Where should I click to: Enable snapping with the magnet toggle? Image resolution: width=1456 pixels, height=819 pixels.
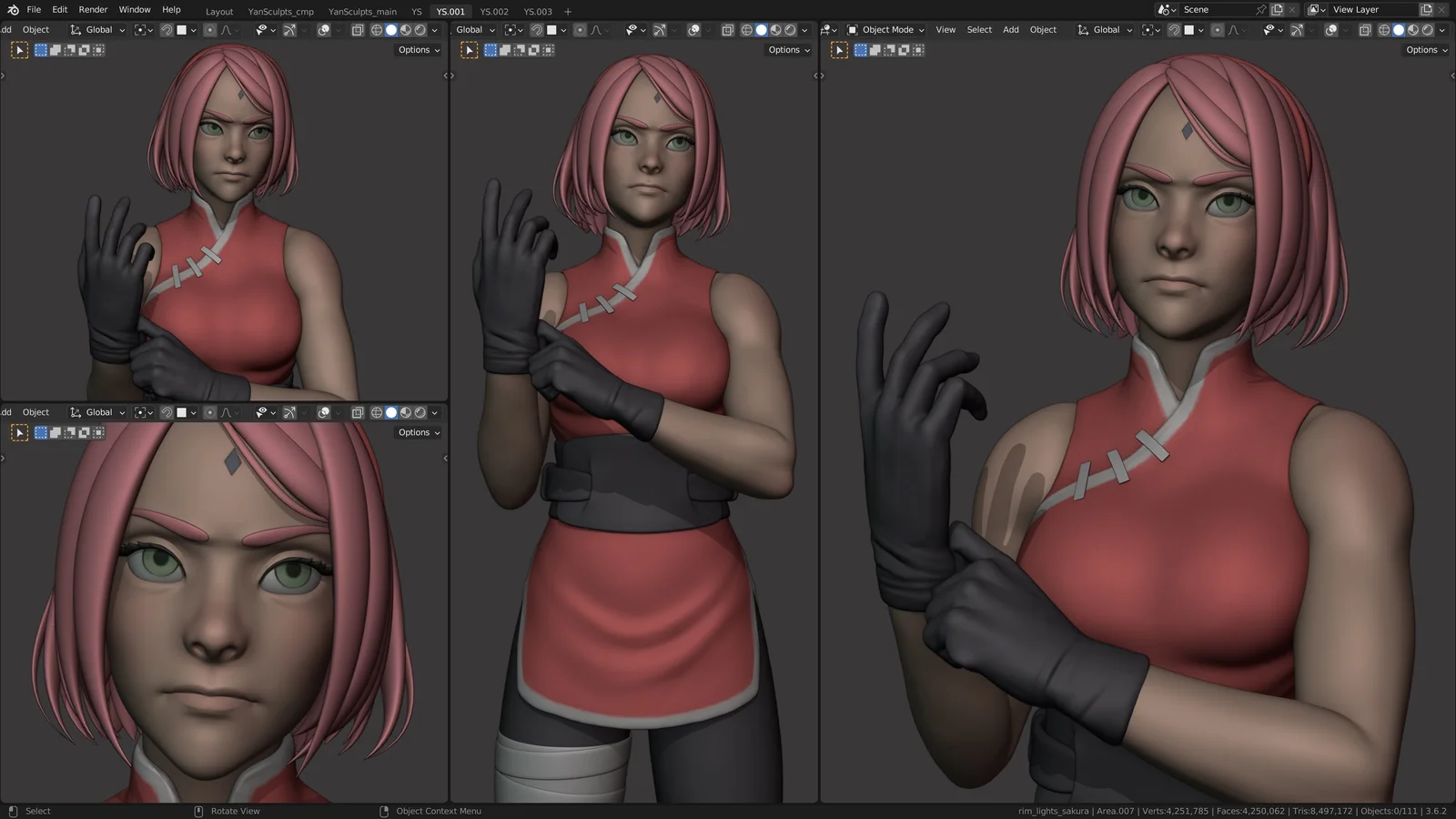click(1175, 29)
